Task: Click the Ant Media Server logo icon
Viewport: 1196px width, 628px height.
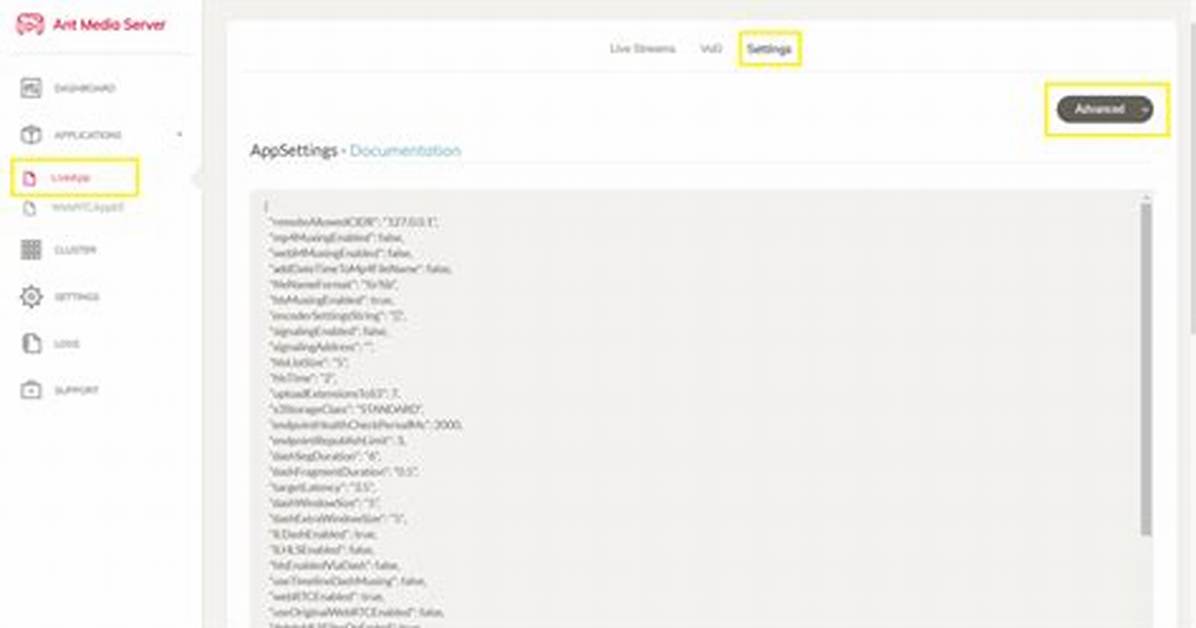Action: 30,24
